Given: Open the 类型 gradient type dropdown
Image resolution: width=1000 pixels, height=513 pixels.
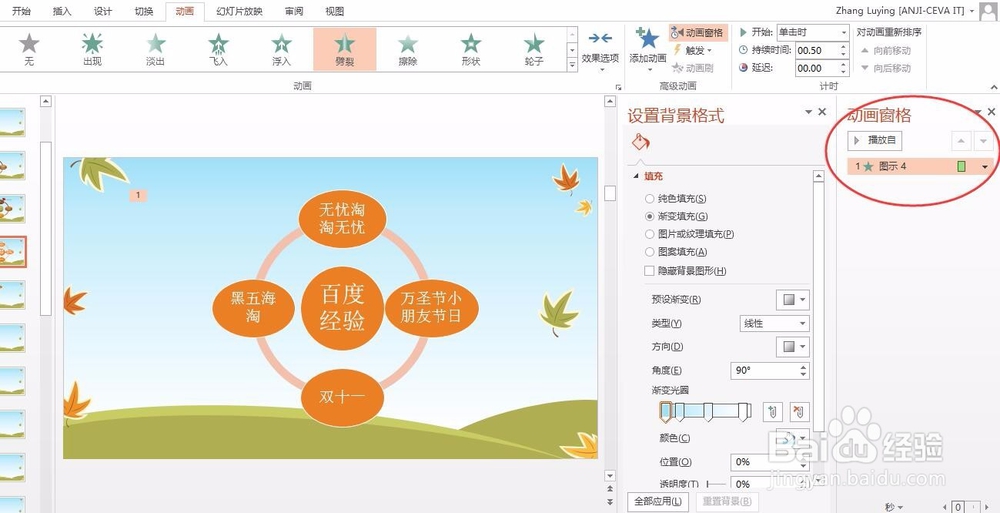Looking at the screenshot, I should click(774, 323).
